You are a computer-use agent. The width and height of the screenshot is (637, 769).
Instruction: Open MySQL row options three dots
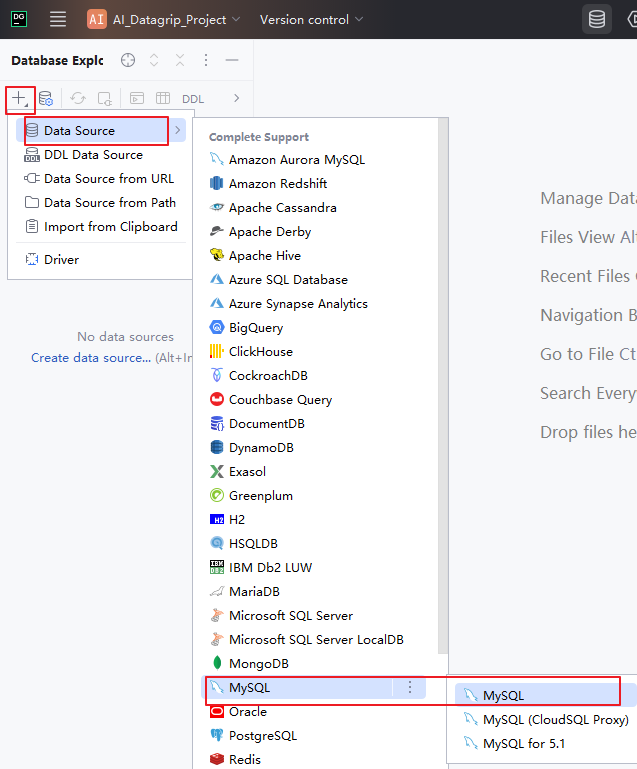410,688
